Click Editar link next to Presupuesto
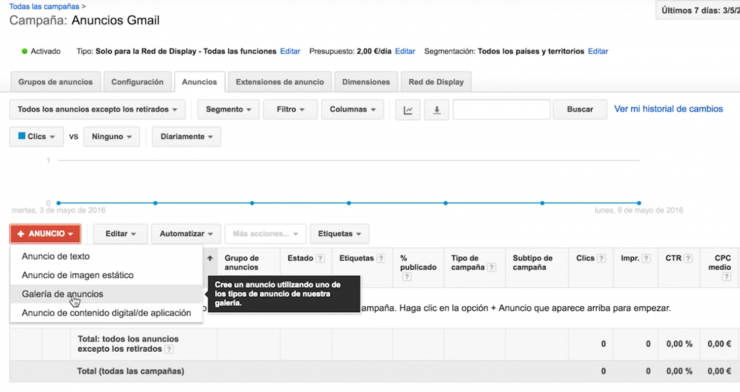The image size is (740, 392). click(x=405, y=51)
